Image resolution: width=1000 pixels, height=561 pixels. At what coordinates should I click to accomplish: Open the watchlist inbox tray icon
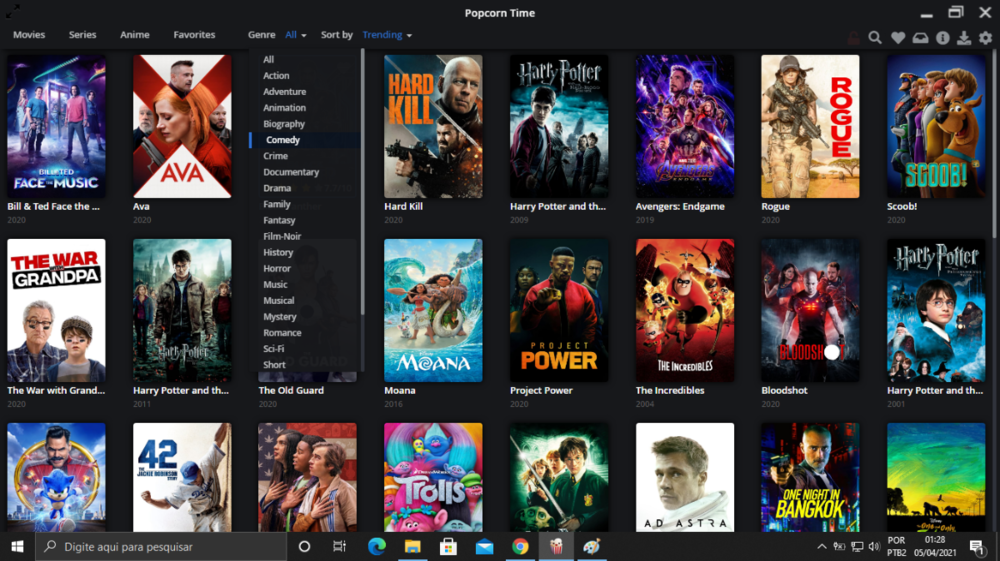920,38
